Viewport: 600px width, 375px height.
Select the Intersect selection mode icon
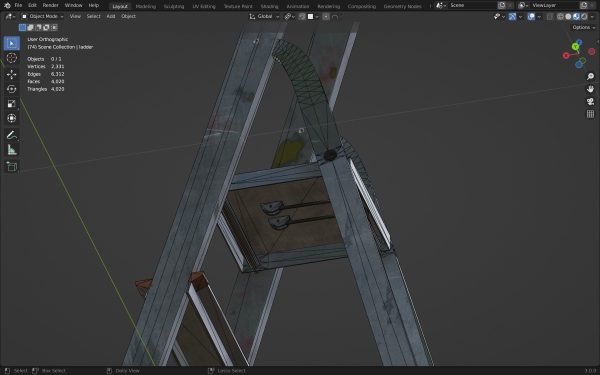[x=54, y=28]
